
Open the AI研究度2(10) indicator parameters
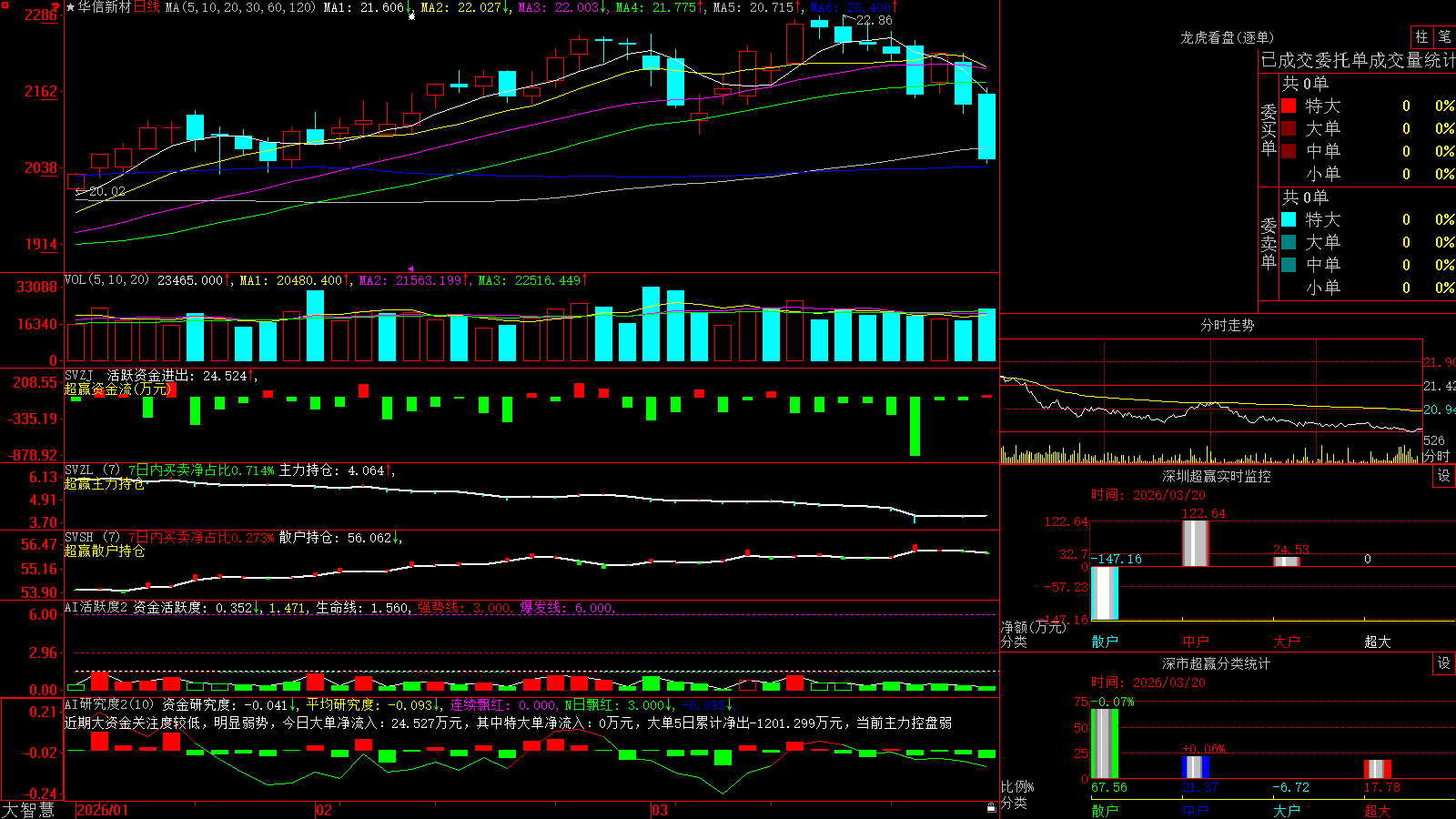pos(109,704)
